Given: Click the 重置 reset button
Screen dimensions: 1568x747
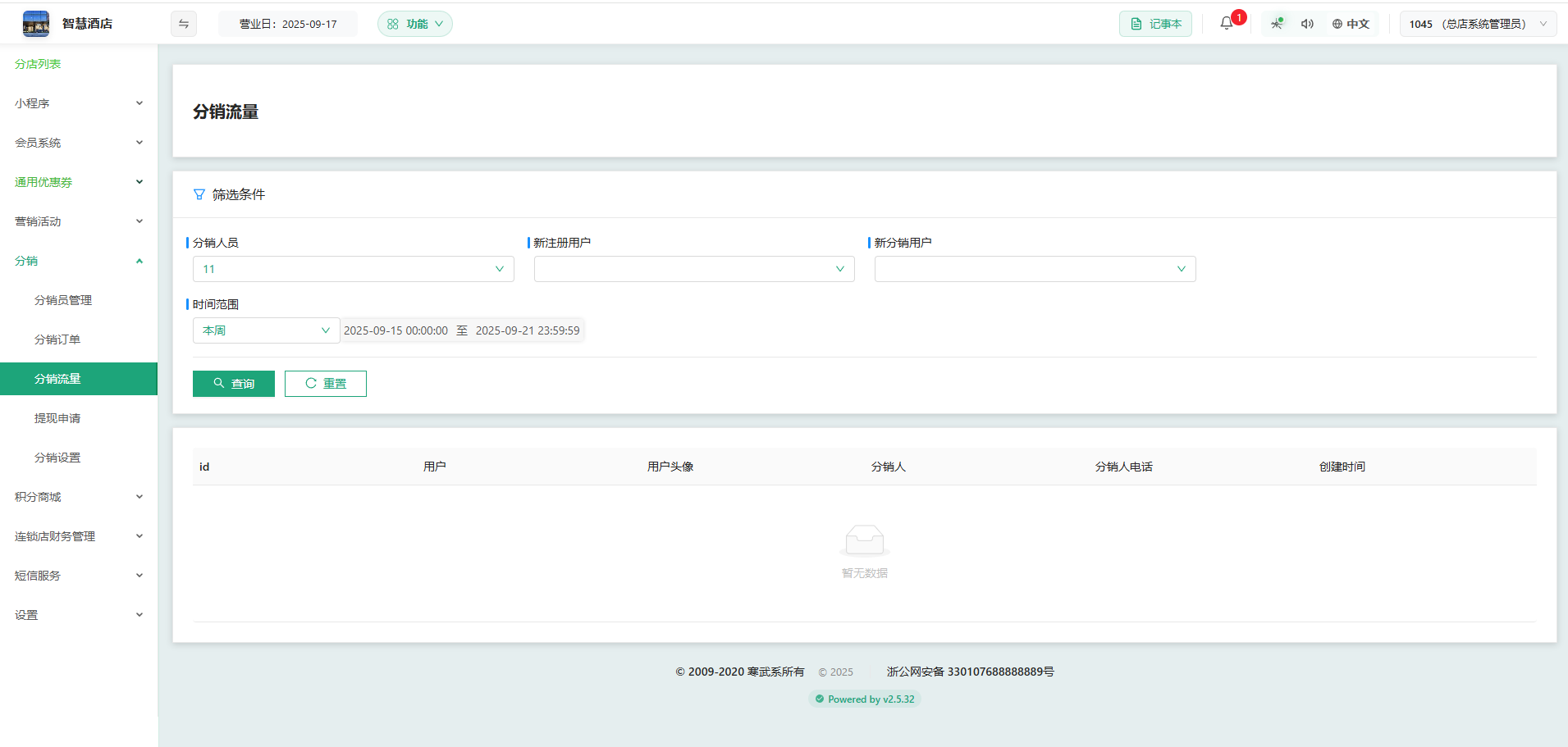Looking at the screenshot, I should pyautogui.click(x=326, y=384).
